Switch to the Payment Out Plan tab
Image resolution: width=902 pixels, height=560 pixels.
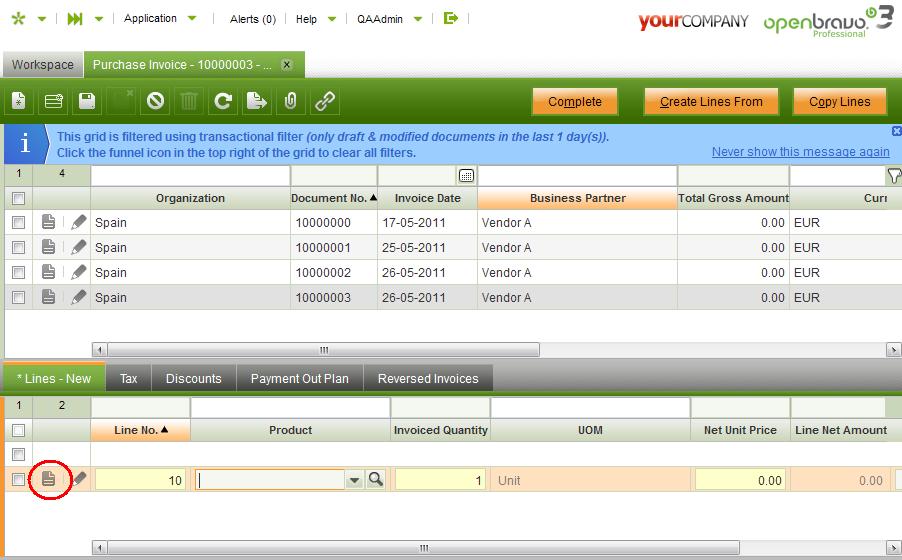tap(299, 379)
